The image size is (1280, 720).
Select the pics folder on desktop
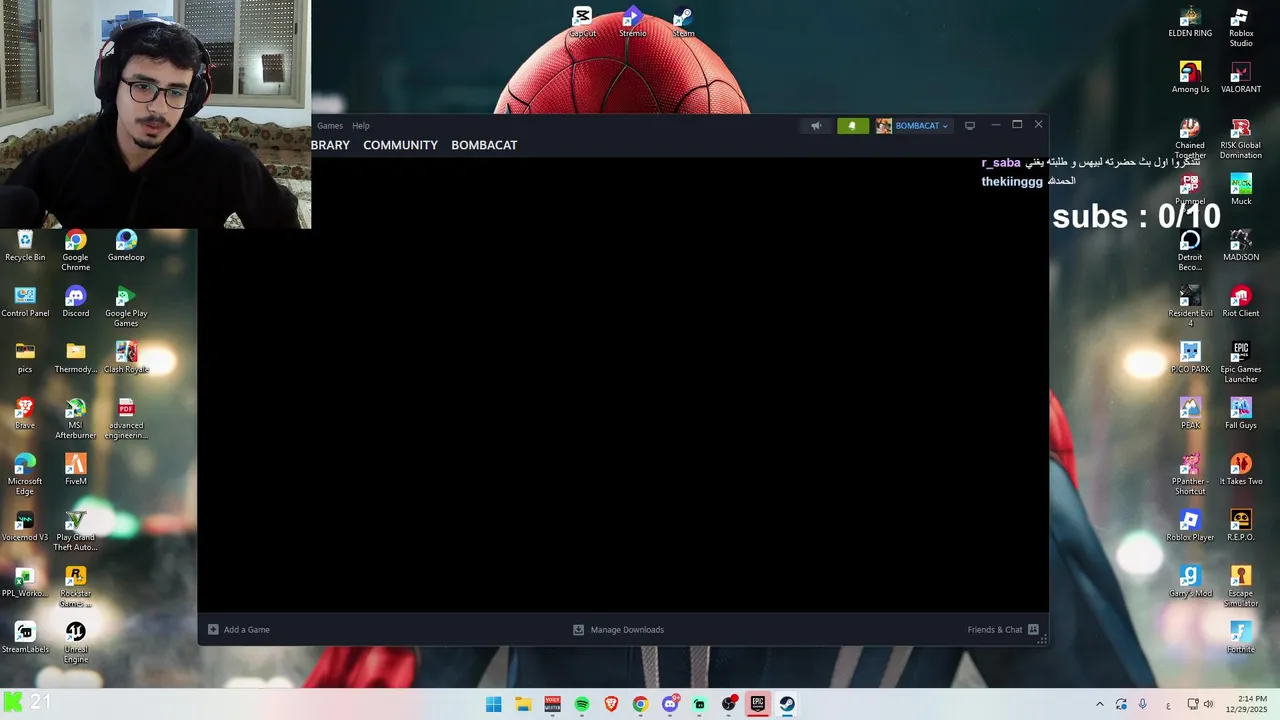[25, 358]
